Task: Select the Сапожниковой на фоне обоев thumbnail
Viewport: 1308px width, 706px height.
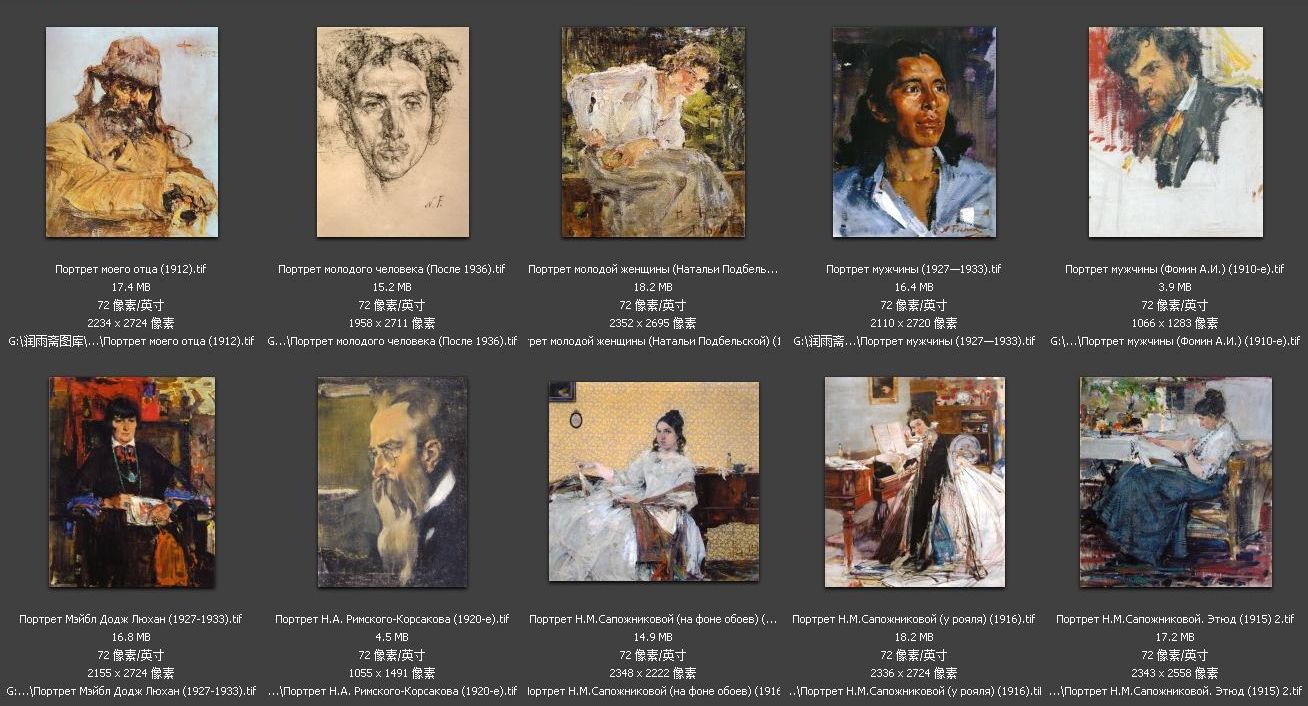Action: click(654, 481)
